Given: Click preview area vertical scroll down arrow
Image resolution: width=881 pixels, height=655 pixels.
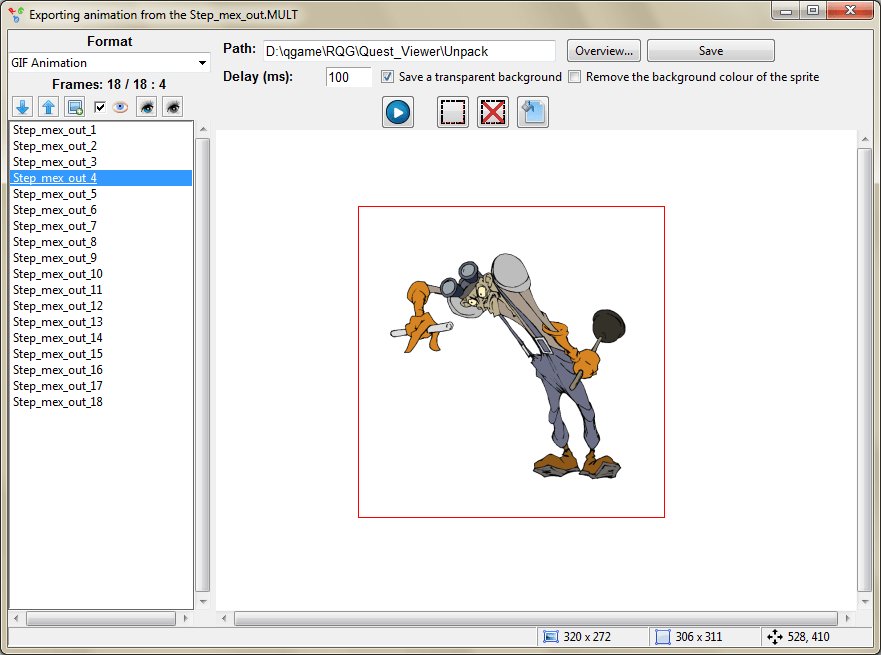Looking at the screenshot, I should click(865, 602).
